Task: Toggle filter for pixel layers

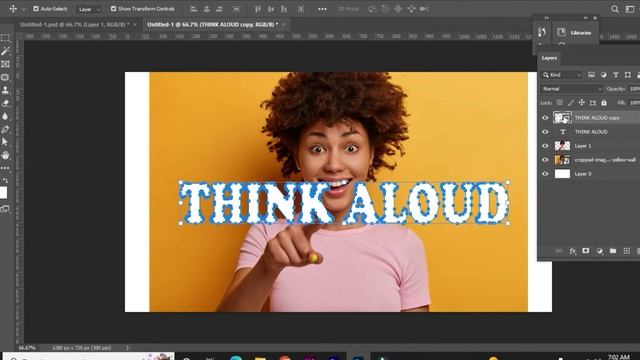Action: tap(591, 75)
